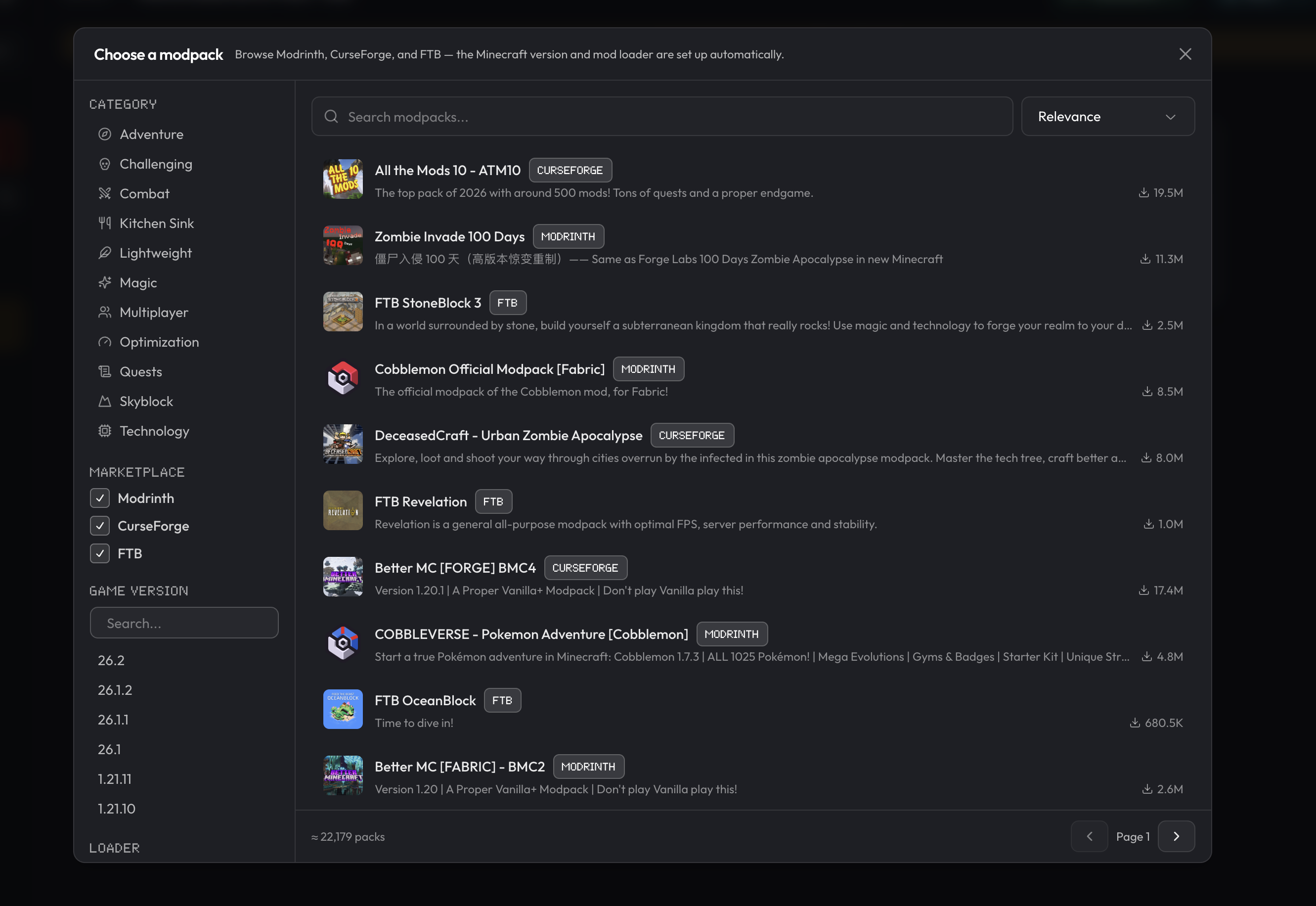Filter by game version 1.21.10

coord(116,809)
